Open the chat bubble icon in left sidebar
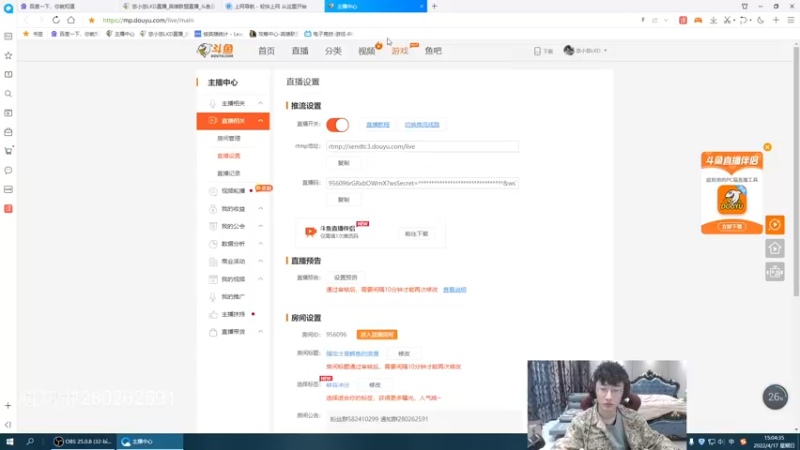Viewport: 800px width, 450px height. [8, 170]
